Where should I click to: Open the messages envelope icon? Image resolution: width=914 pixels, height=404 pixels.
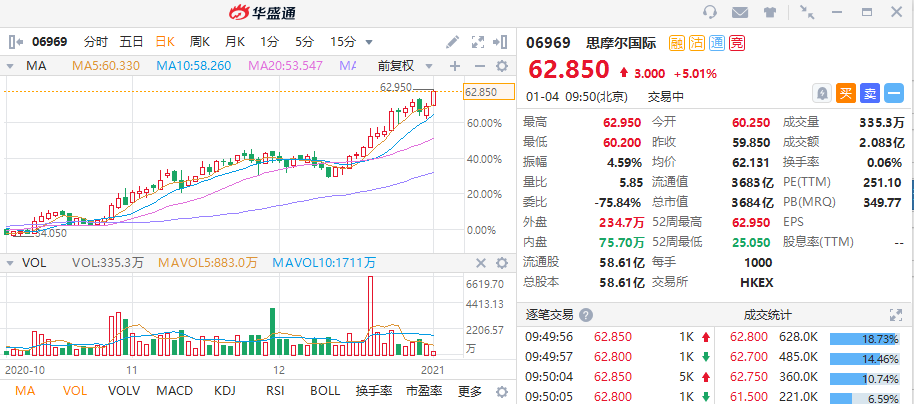click(x=740, y=12)
